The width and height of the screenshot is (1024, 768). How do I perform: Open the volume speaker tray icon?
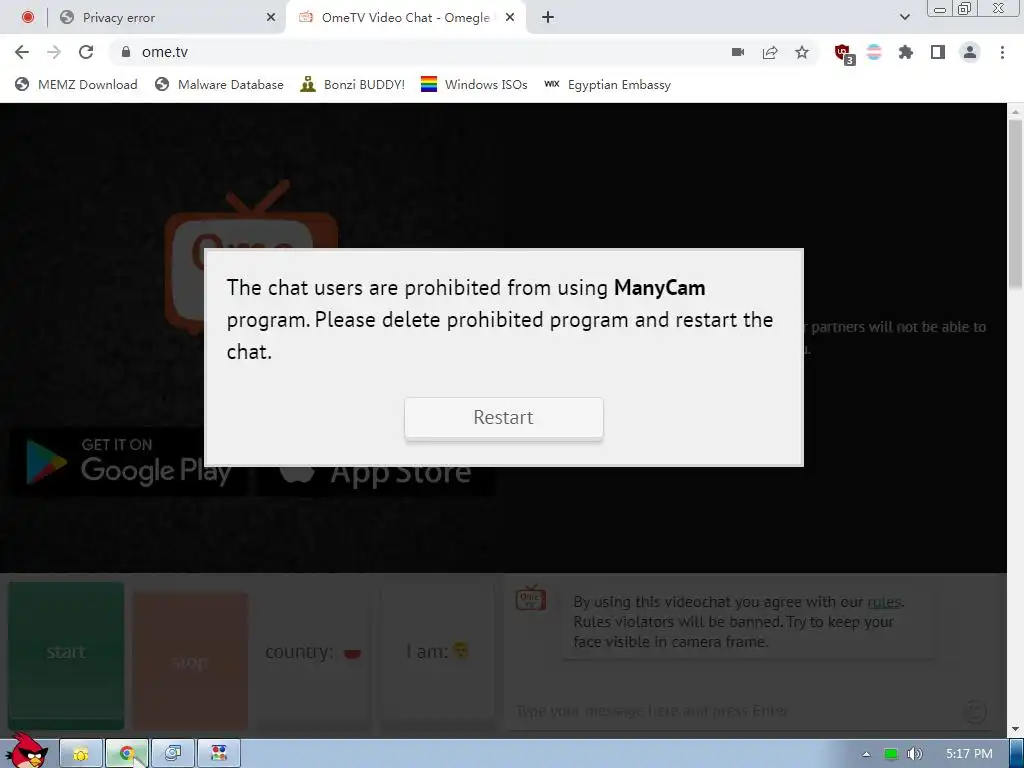pos(915,754)
